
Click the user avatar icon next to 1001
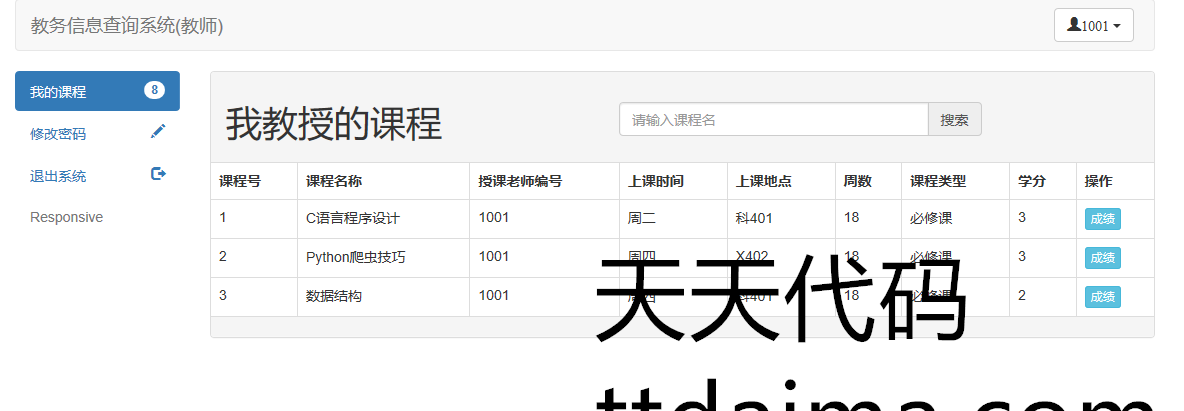point(1073,25)
